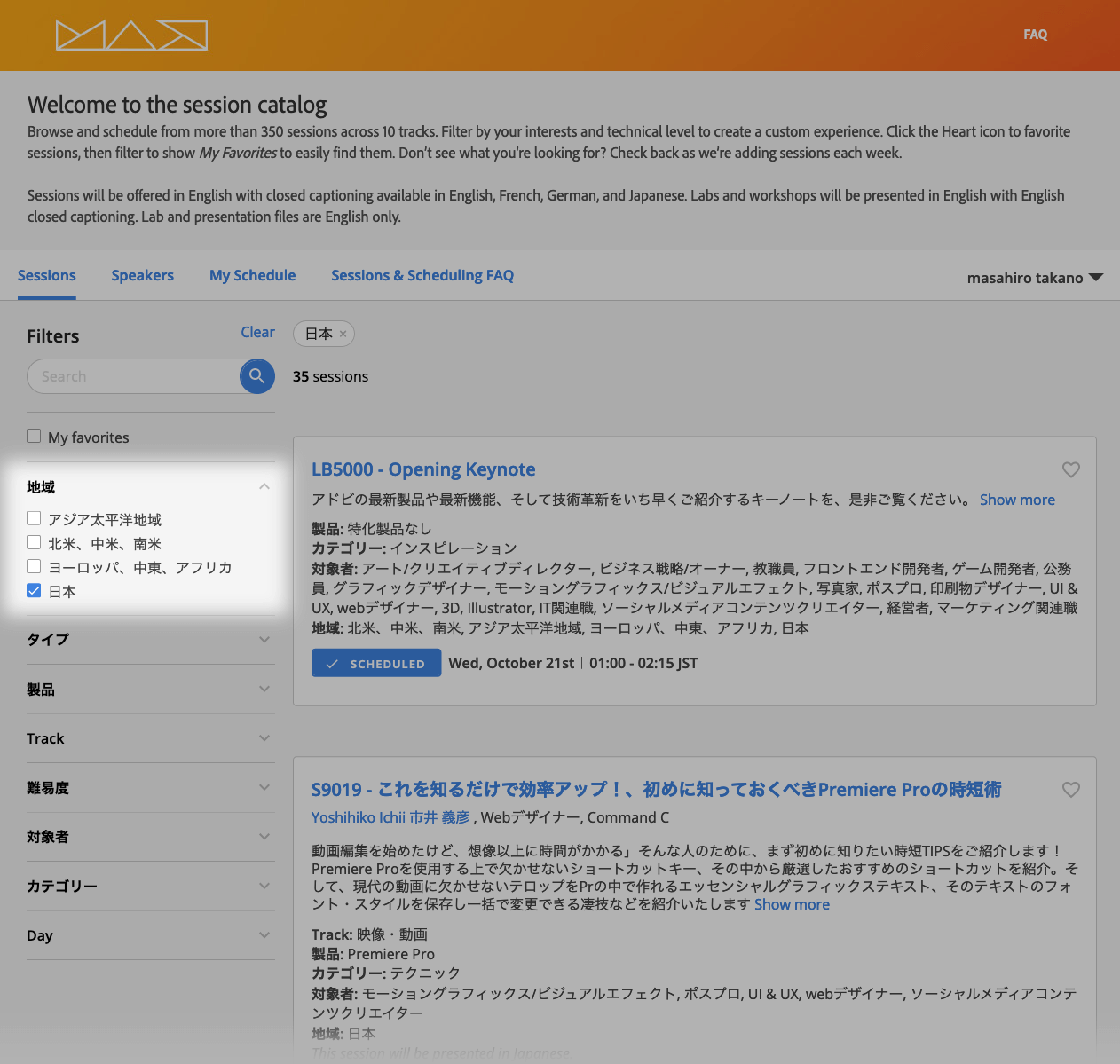Check the 北米、中米、南米 region checkbox

(34, 542)
